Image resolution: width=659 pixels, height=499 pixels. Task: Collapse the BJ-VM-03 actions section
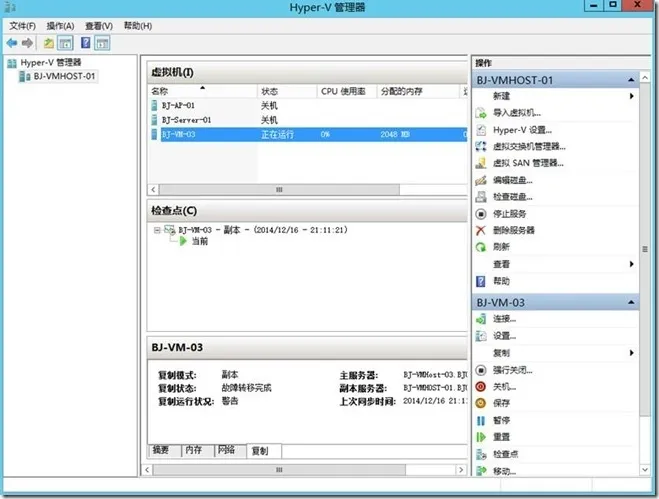(x=631, y=302)
